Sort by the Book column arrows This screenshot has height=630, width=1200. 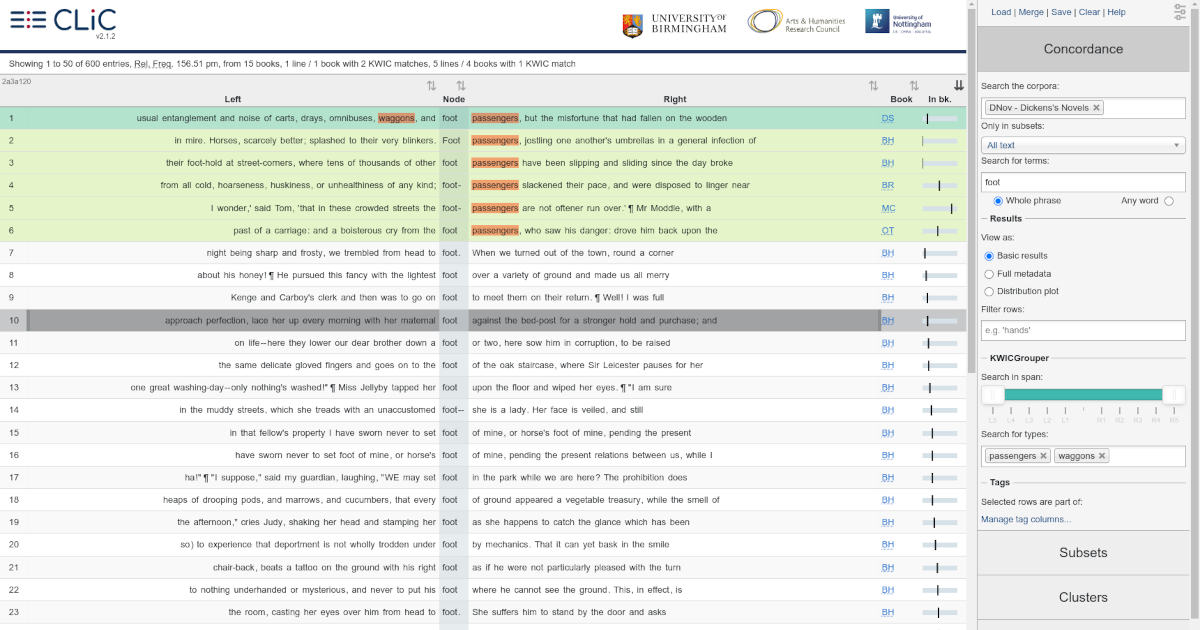pyautogui.click(x=913, y=86)
